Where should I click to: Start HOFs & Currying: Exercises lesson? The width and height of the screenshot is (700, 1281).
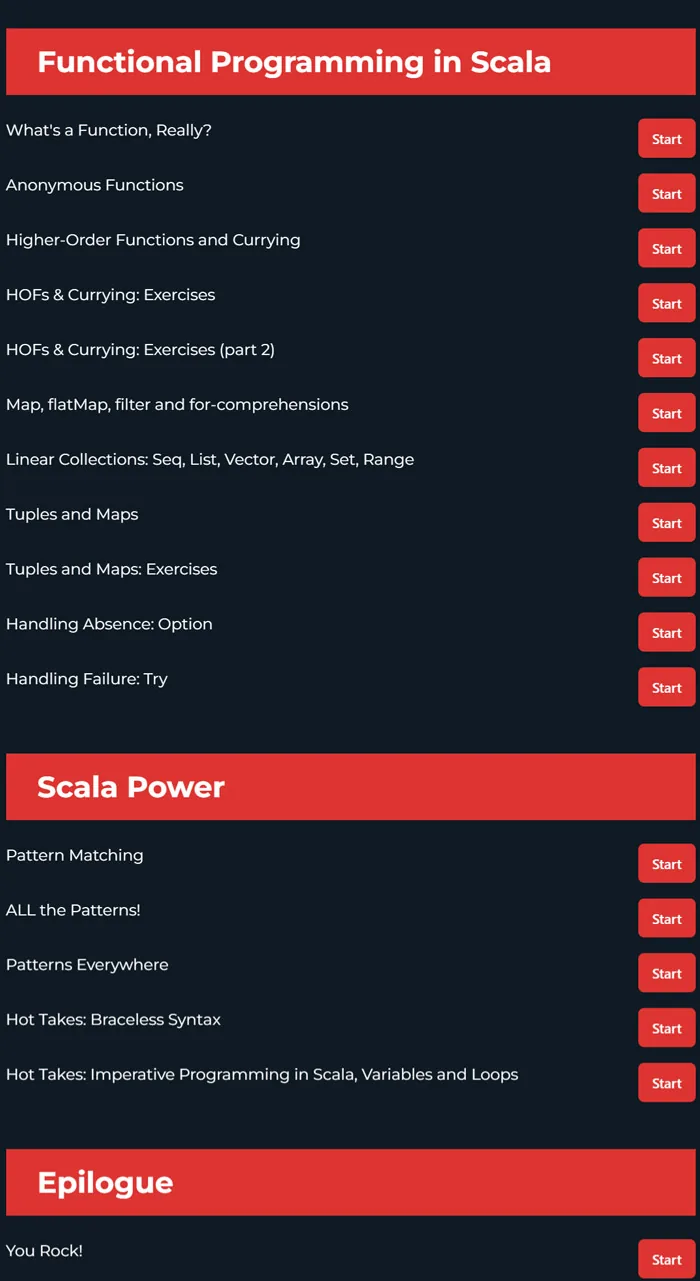coord(667,304)
